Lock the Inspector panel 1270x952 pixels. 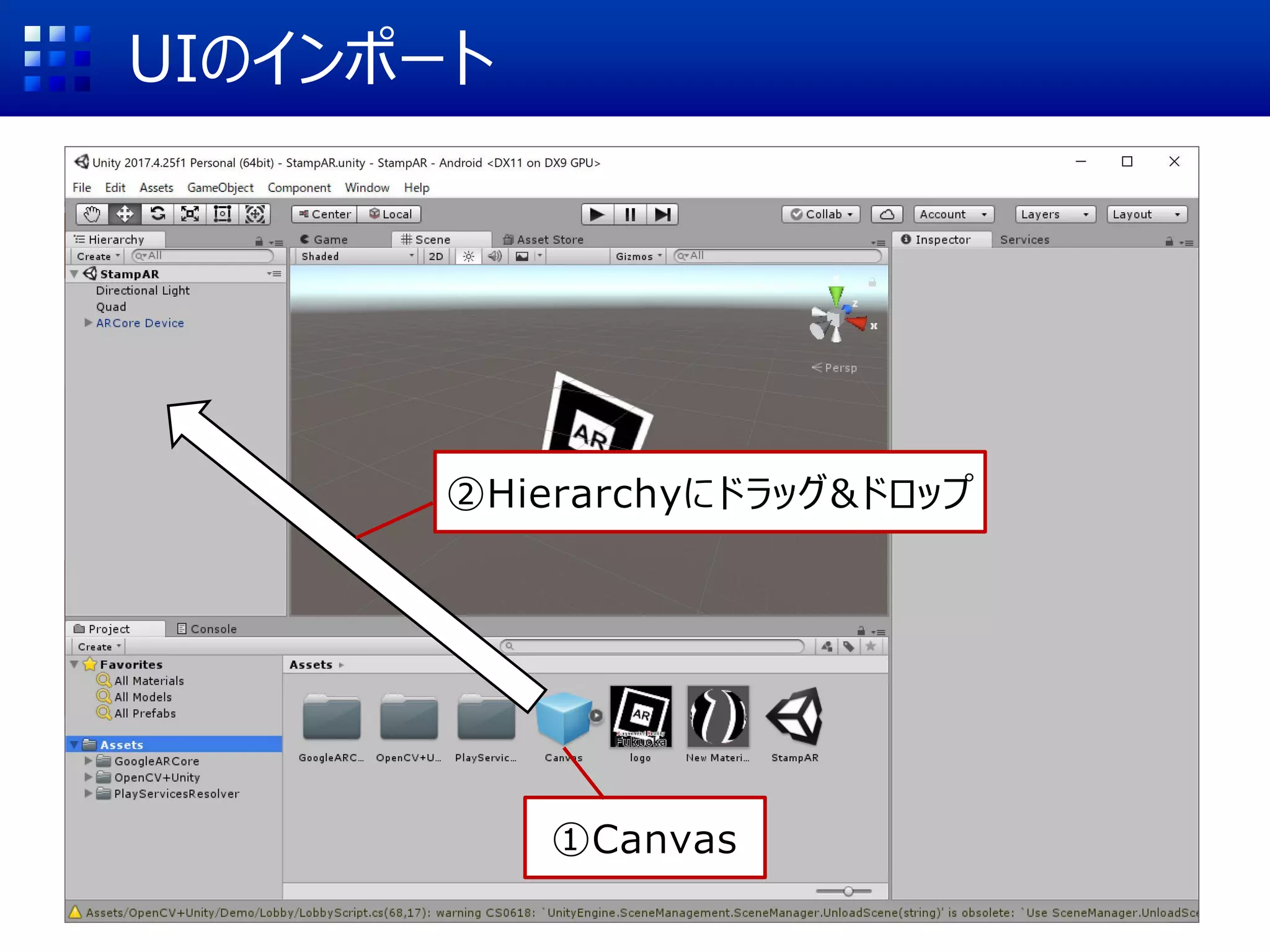pyautogui.click(x=1169, y=241)
